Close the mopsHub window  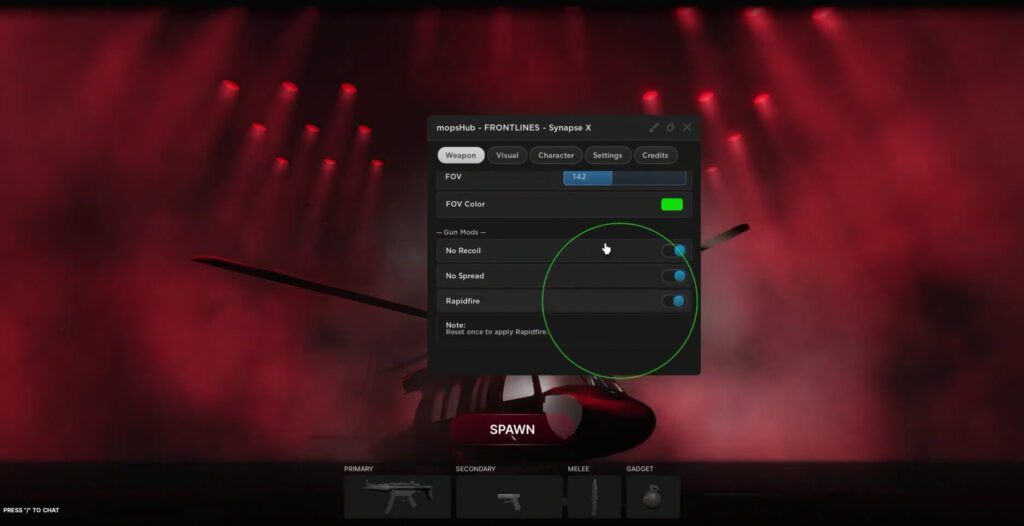point(687,127)
